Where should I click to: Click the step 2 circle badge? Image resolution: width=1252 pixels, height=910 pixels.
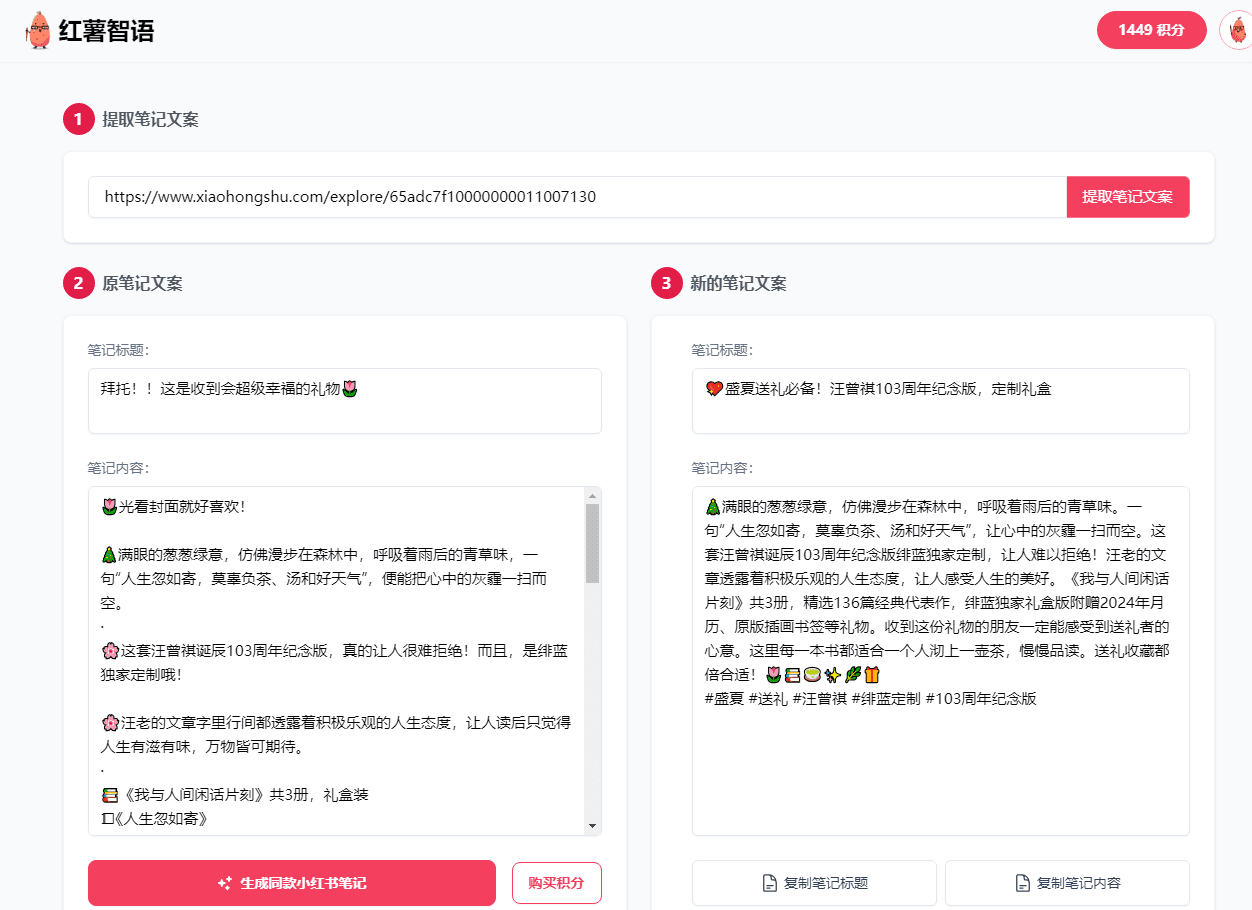[x=78, y=283]
